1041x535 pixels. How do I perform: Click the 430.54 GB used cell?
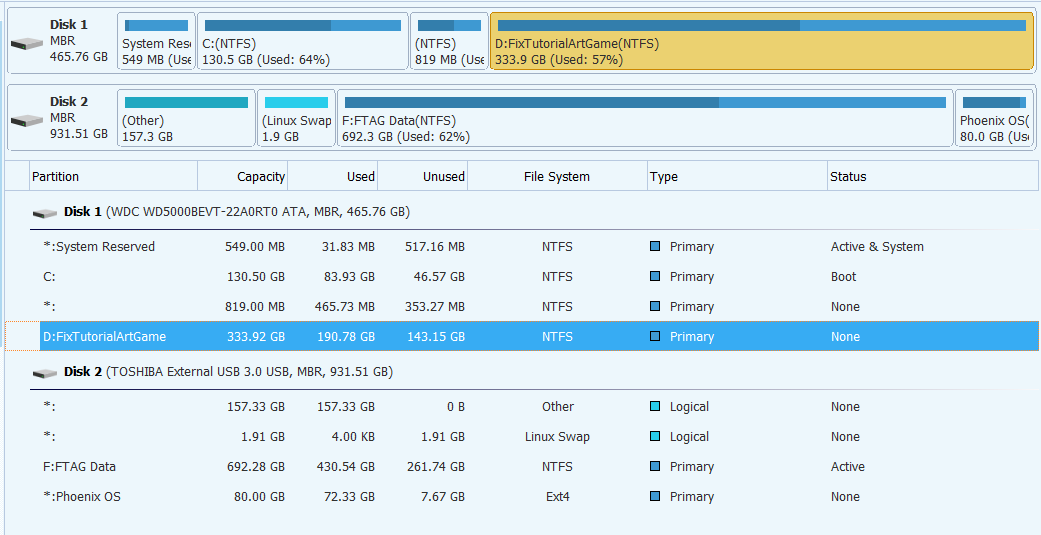coord(346,466)
